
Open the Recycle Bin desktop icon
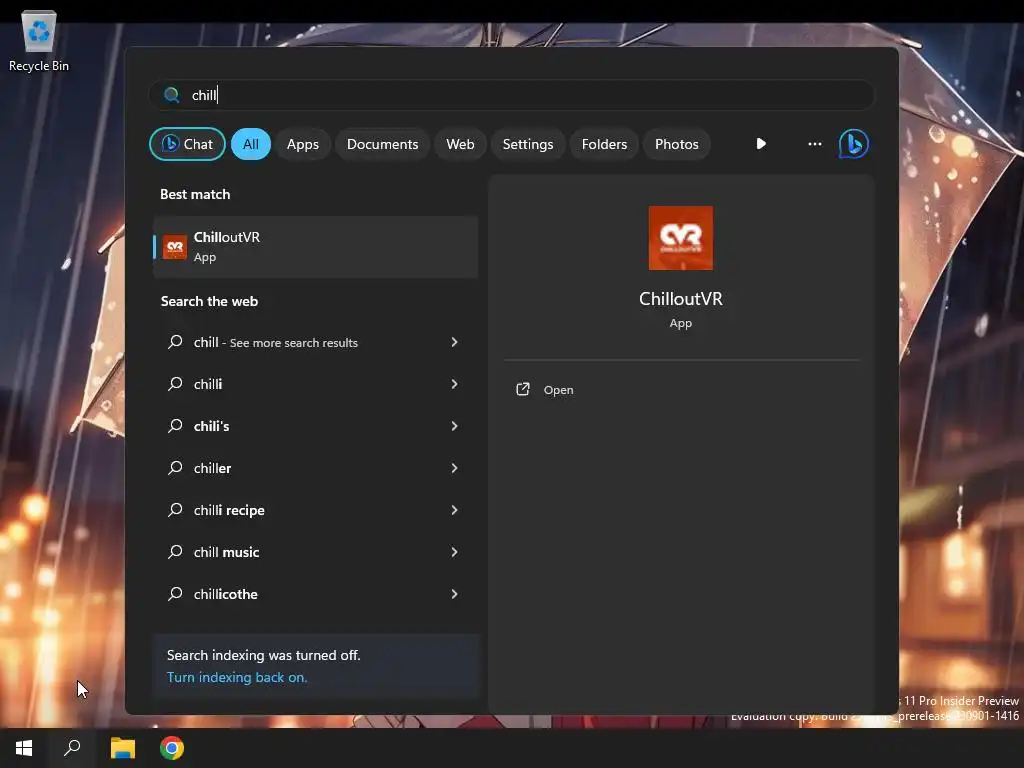click(x=39, y=41)
